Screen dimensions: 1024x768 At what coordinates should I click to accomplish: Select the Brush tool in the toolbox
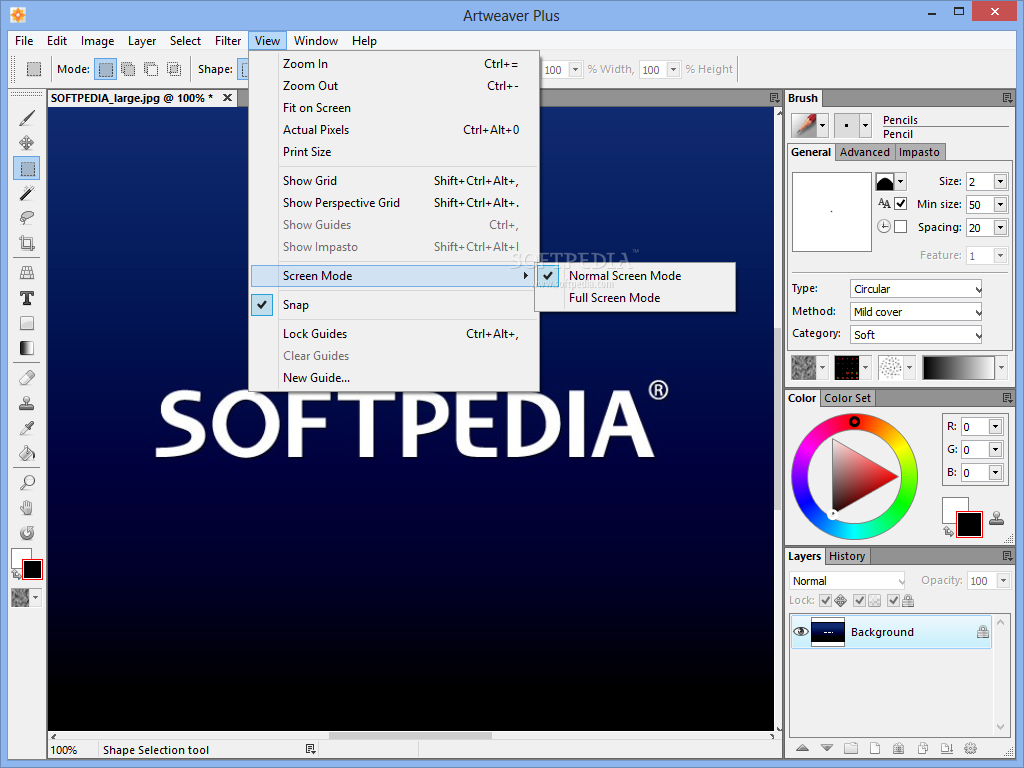27,118
